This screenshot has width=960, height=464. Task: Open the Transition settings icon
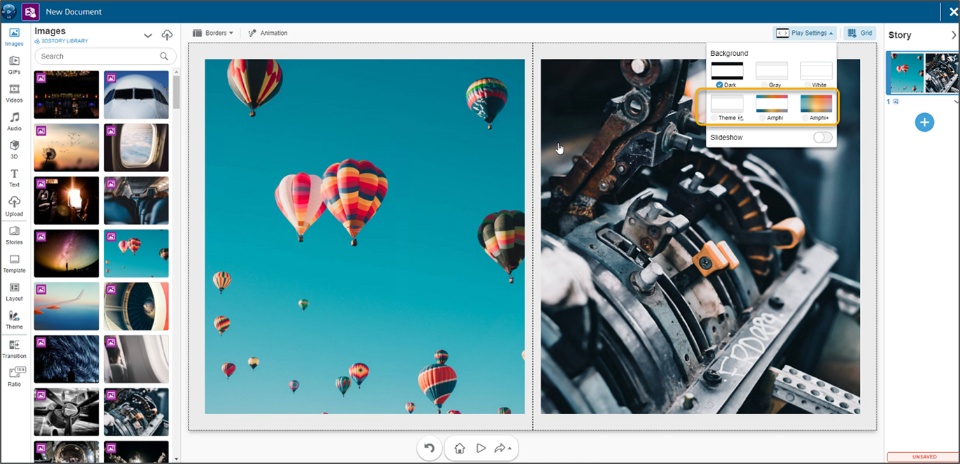(14, 348)
